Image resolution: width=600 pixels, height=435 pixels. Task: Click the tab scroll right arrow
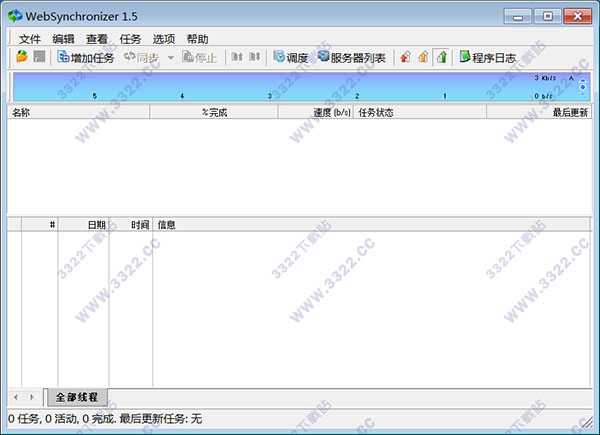click(x=32, y=397)
